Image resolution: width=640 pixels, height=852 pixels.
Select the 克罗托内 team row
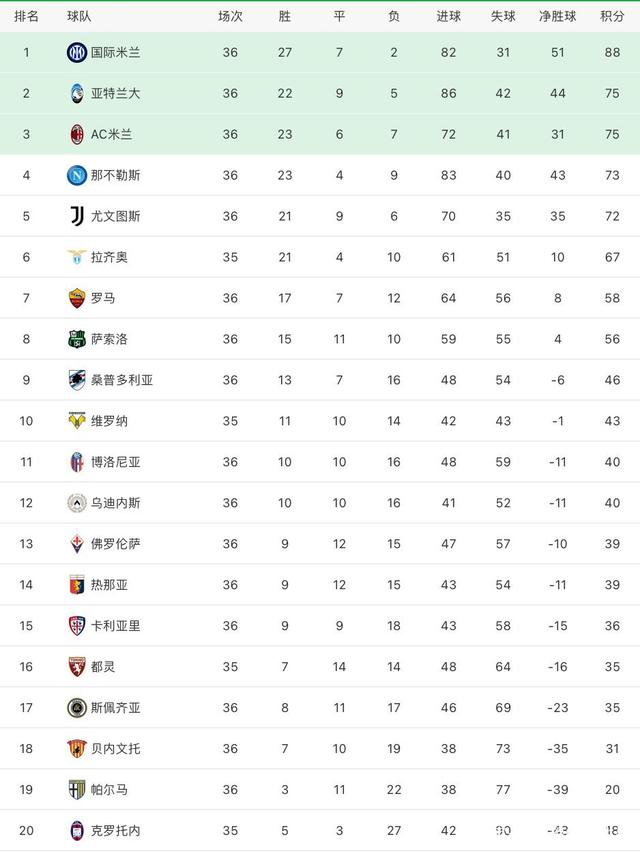point(320,830)
